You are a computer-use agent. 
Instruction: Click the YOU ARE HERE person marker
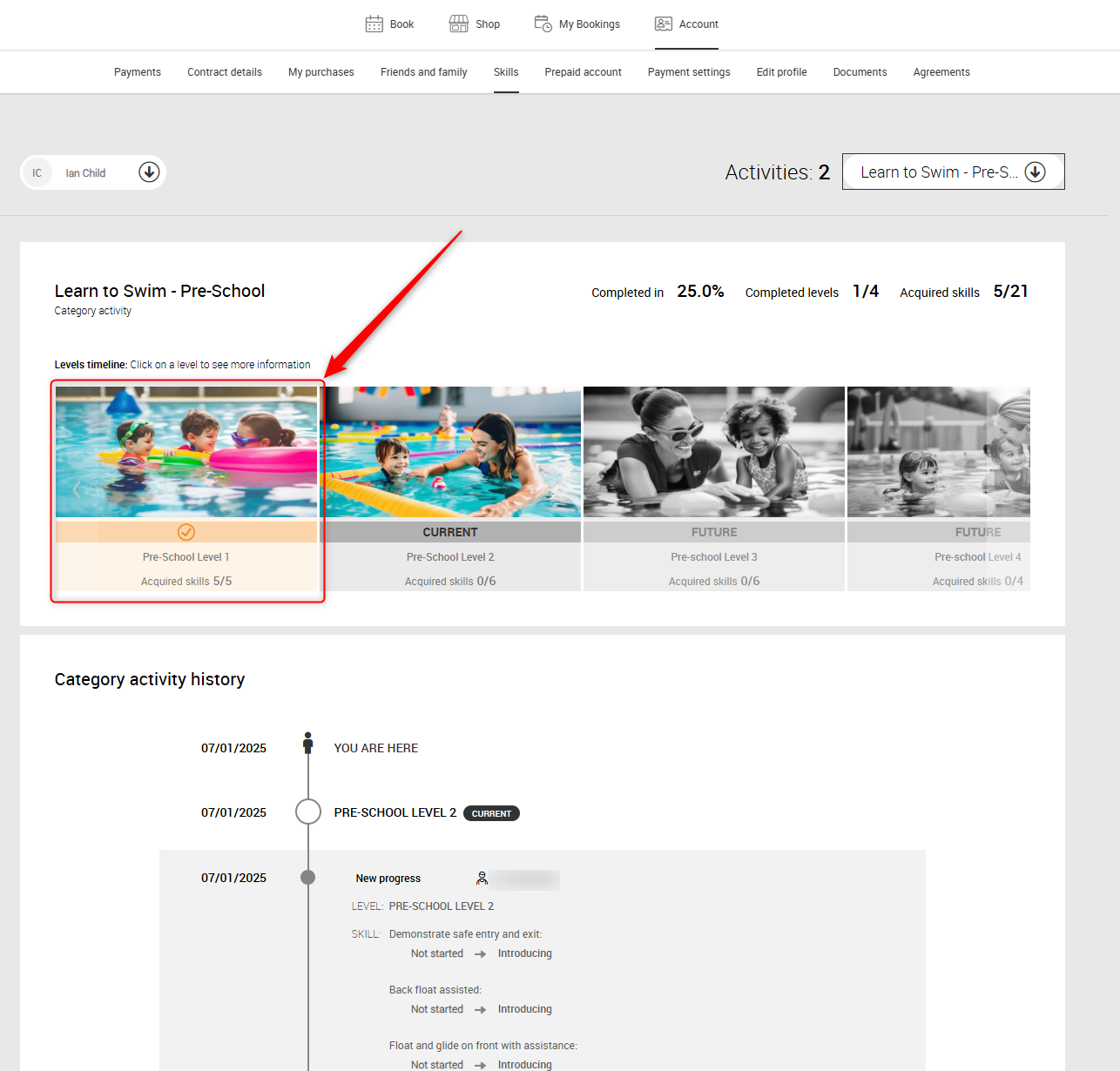point(307,743)
